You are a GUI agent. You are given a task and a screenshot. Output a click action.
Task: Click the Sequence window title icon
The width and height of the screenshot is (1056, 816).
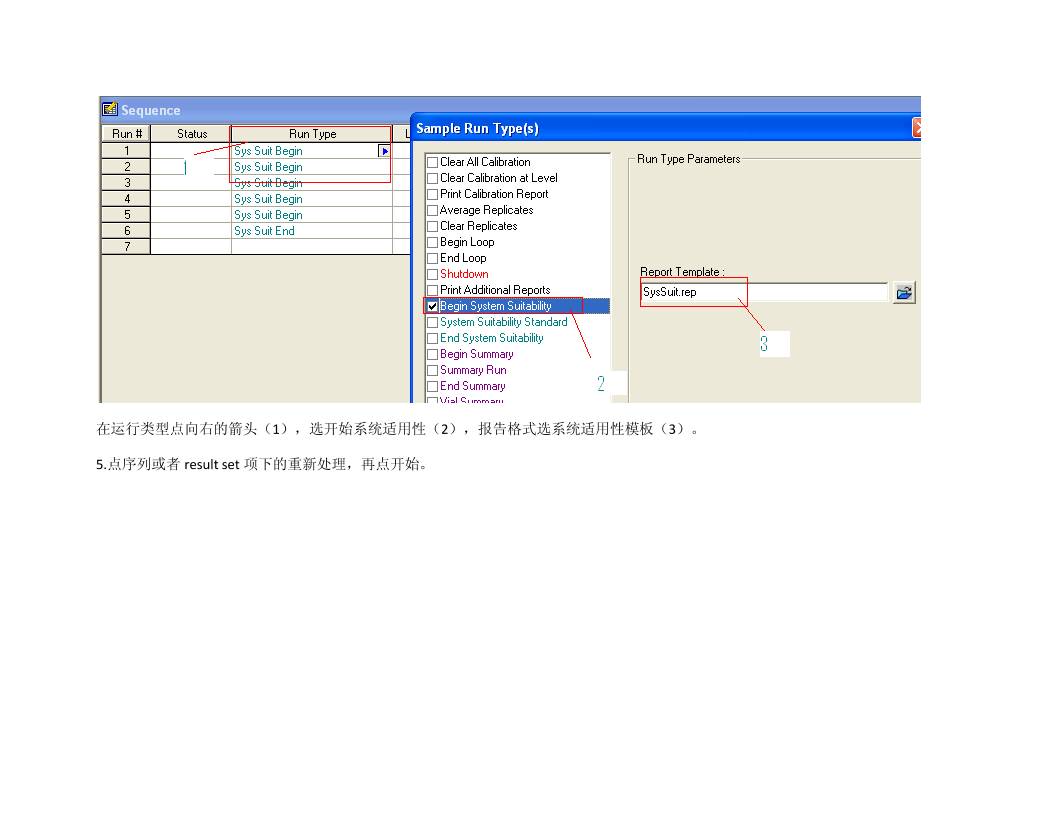click(x=110, y=110)
